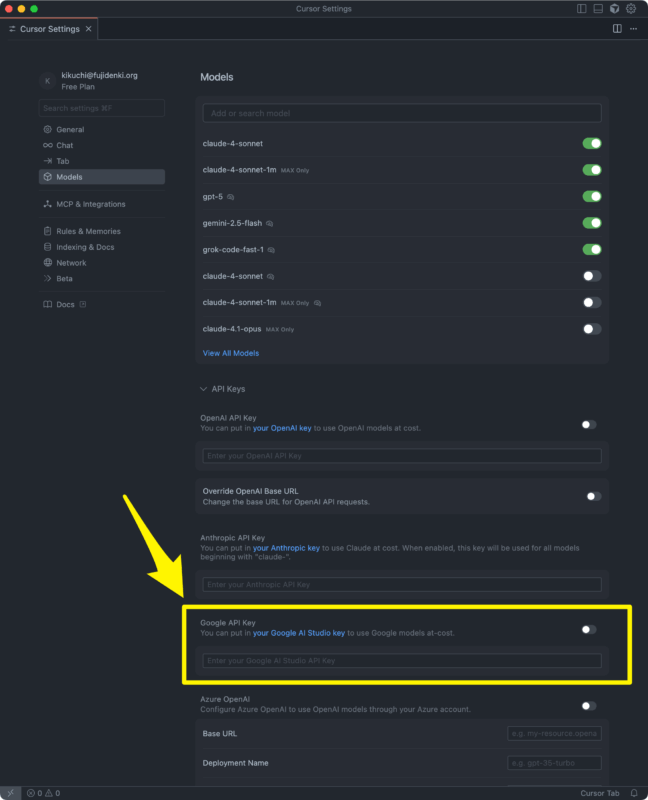Turn off the enabled claude-4-sonnet model

[592, 143]
